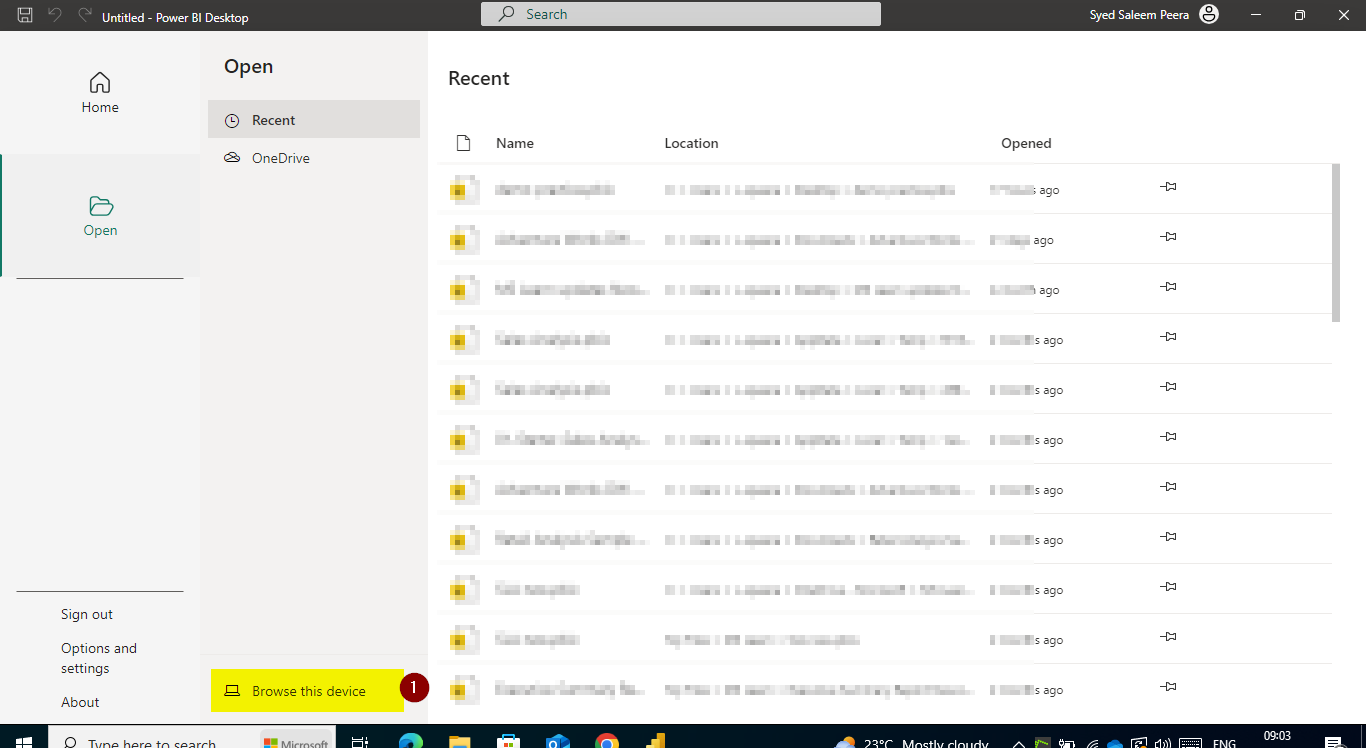
Task: Open the About page
Action: click(x=80, y=702)
